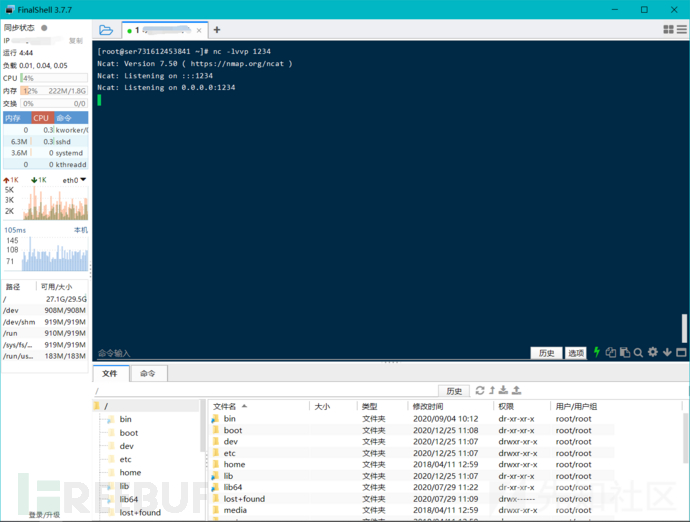Open terminal settings gear icon
This screenshot has width=690, height=522.
tap(652, 352)
